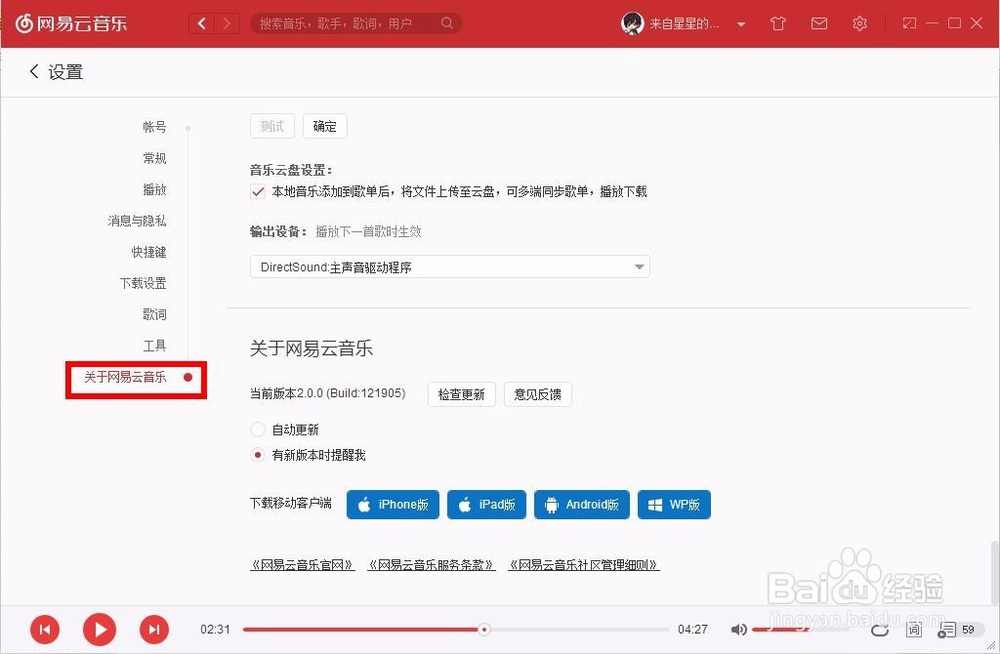1000x654 pixels.
Task: Select 下载设置 settings section
Action: click(143, 283)
